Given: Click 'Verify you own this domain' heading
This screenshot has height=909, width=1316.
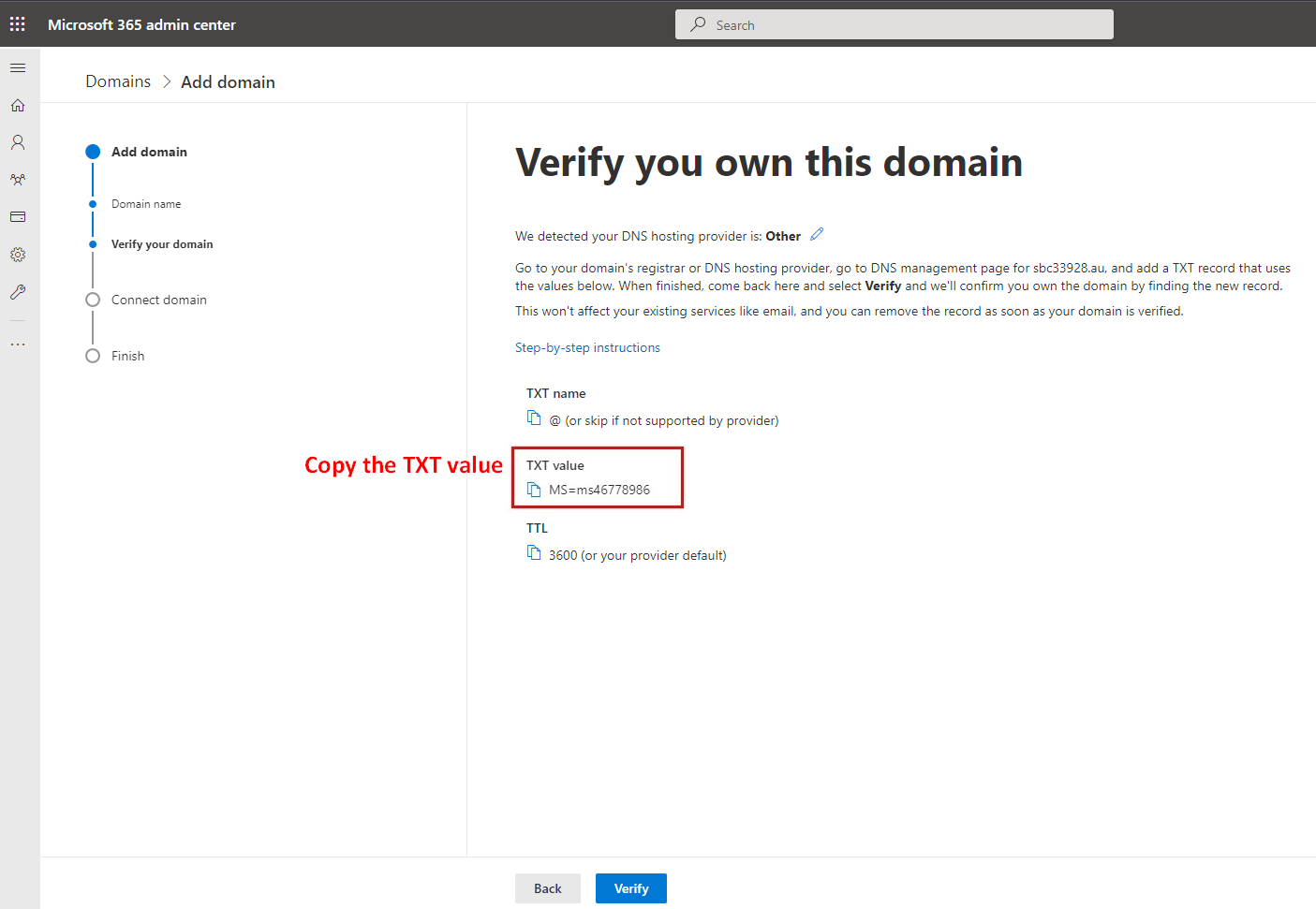Looking at the screenshot, I should [x=769, y=163].
